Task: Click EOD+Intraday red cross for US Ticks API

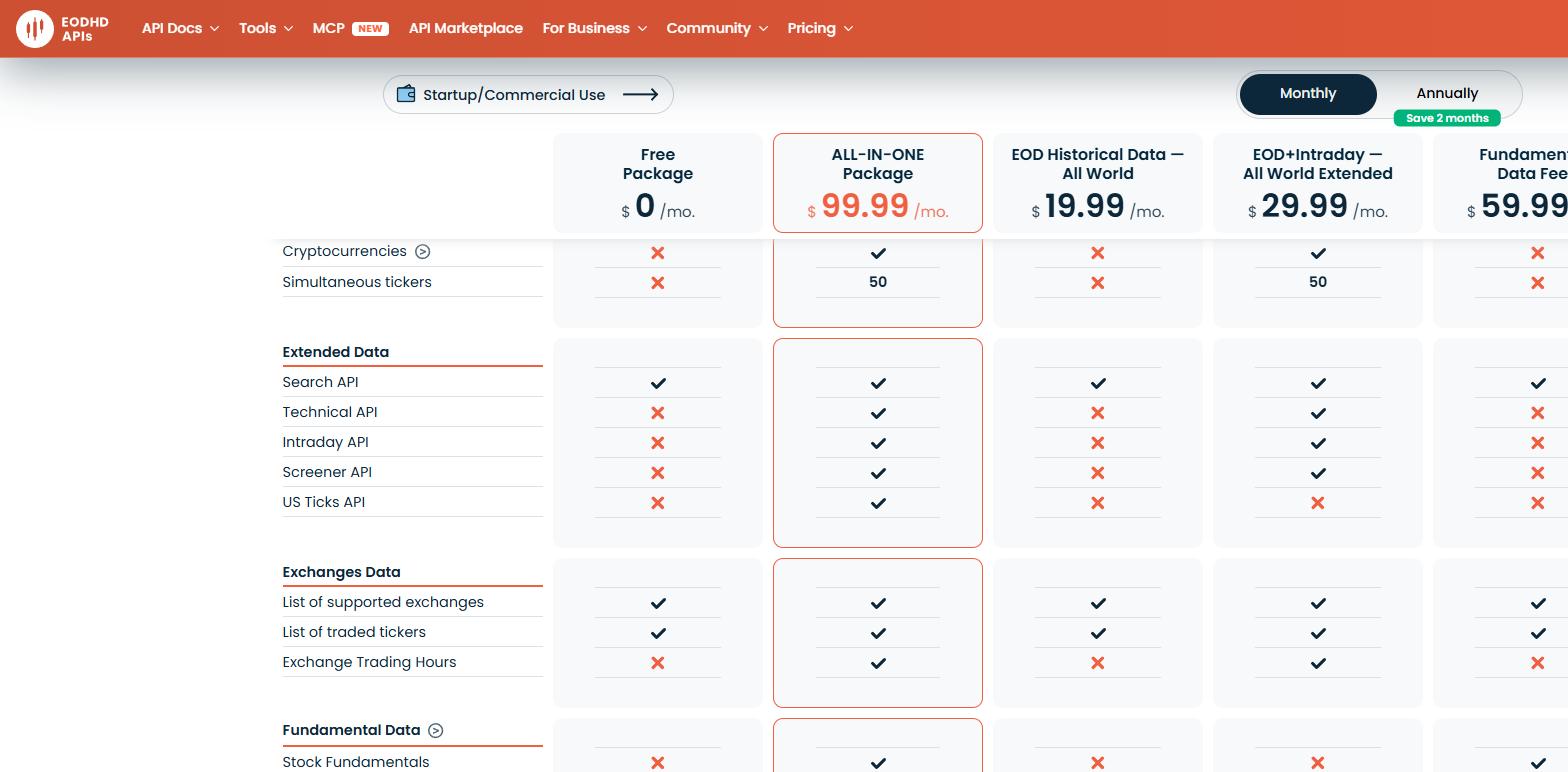Action: point(1318,503)
